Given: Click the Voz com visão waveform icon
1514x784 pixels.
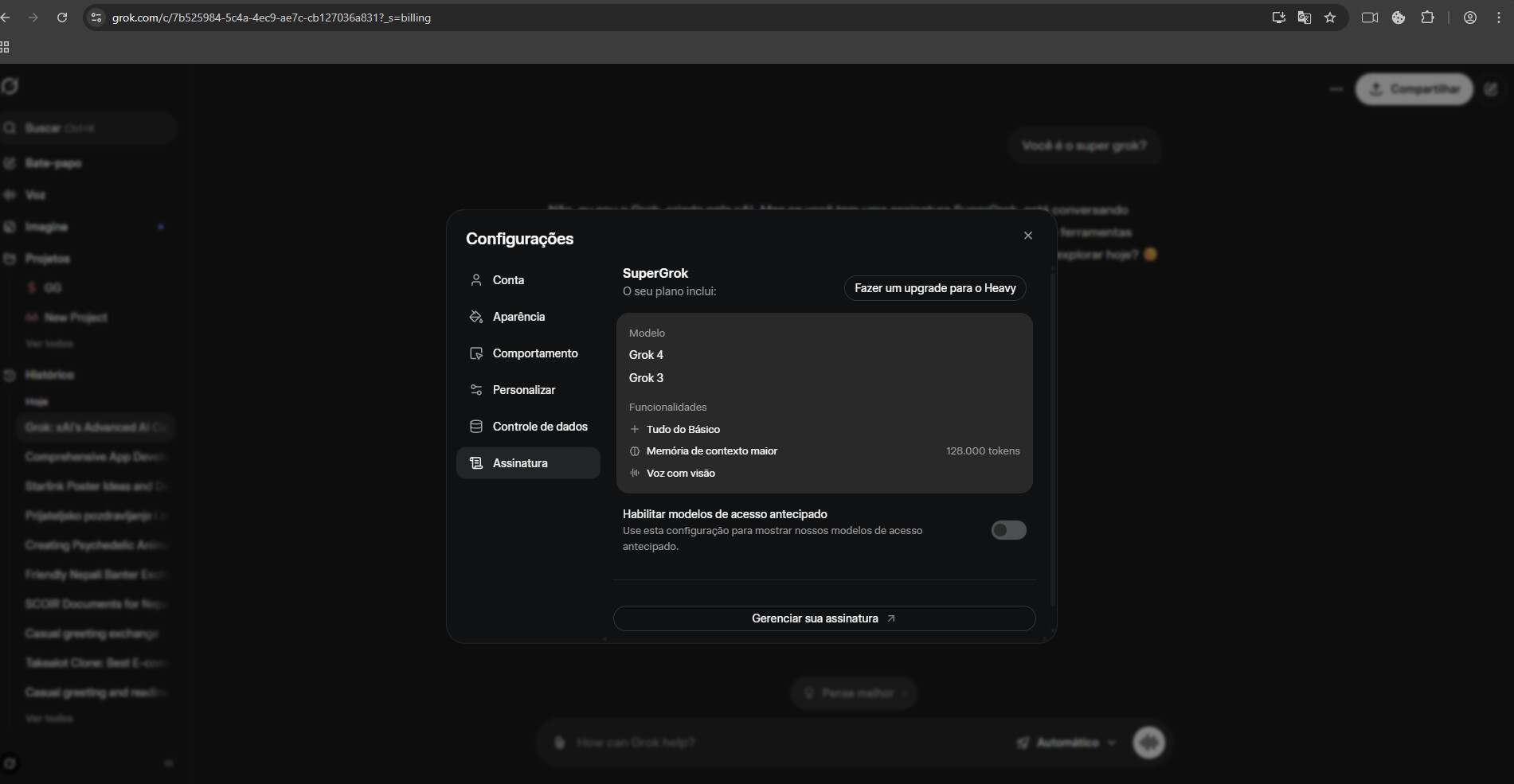Looking at the screenshot, I should pyautogui.click(x=635, y=473).
